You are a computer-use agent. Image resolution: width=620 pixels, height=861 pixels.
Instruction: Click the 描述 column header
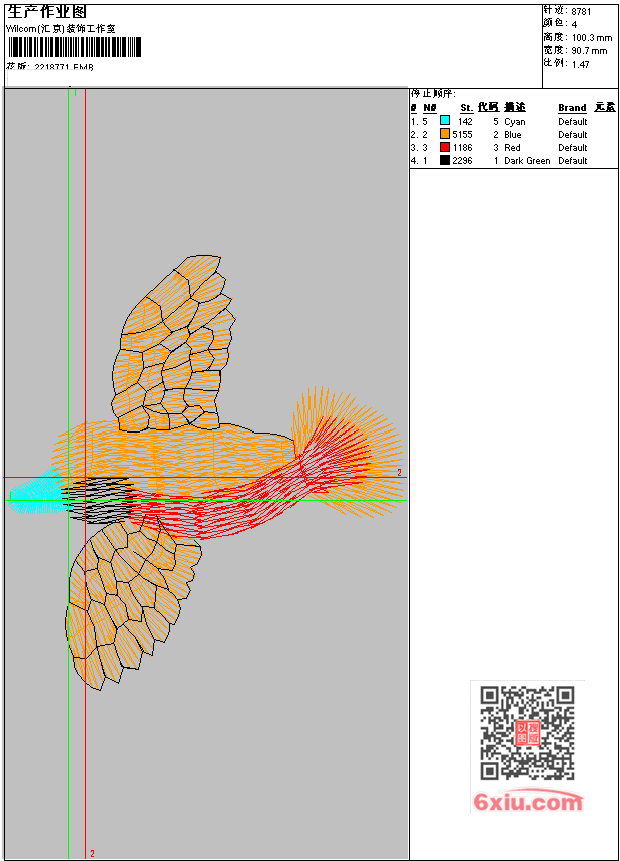click(515, 107)
